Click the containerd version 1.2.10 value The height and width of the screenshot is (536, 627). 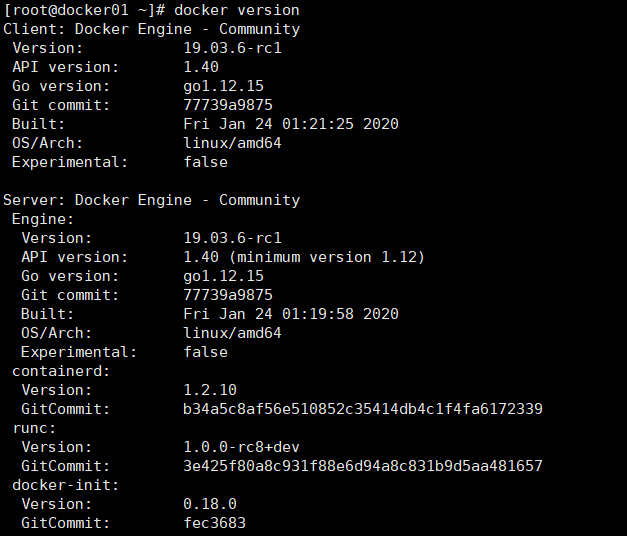click(x=210, y=390)
